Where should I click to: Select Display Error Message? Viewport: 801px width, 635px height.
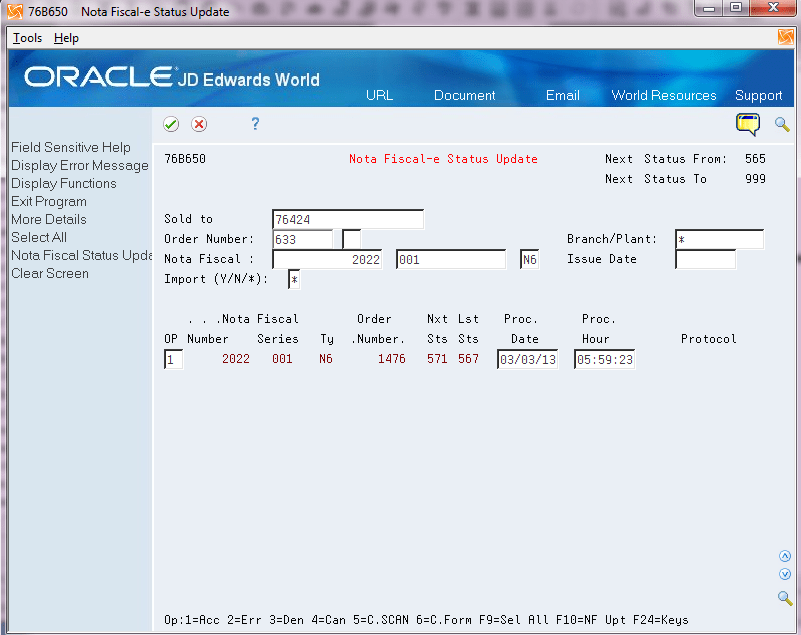coord(80,166)
